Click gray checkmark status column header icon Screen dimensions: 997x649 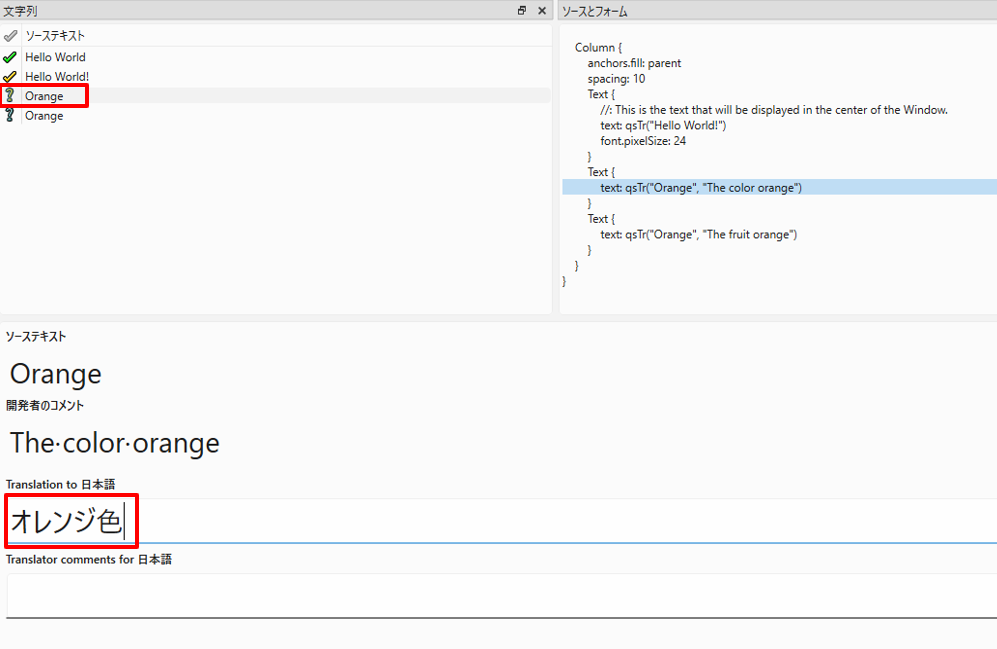point(10,35)
